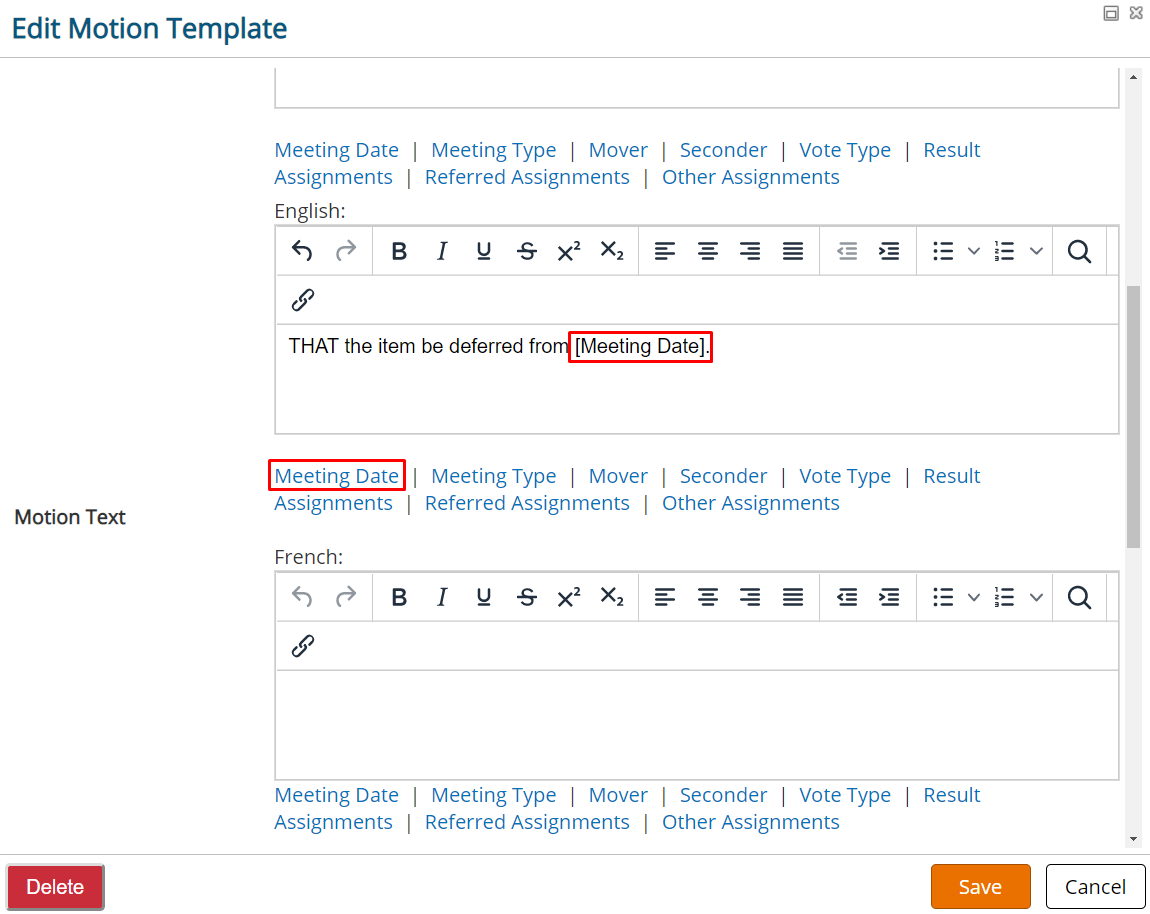
Task: Click the Underline icon in the English toolbar
Action: [484, 251]
